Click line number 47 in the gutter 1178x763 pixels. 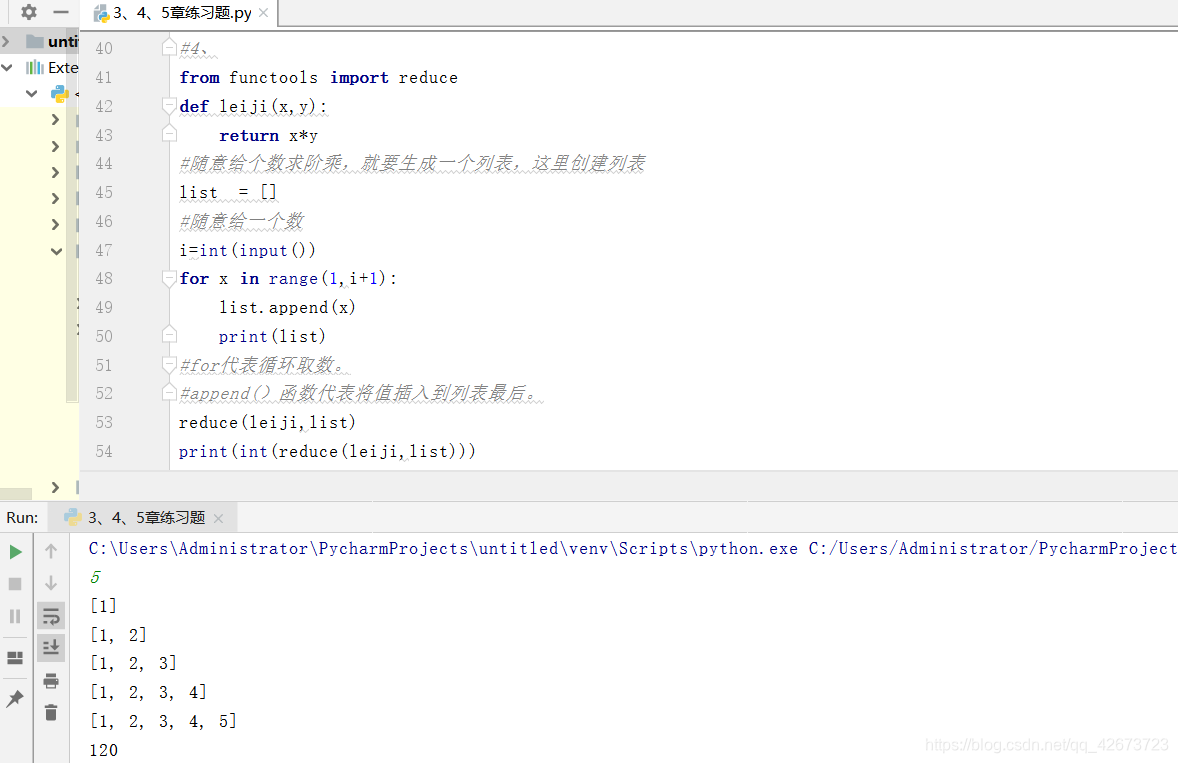(x=104, y=249)
